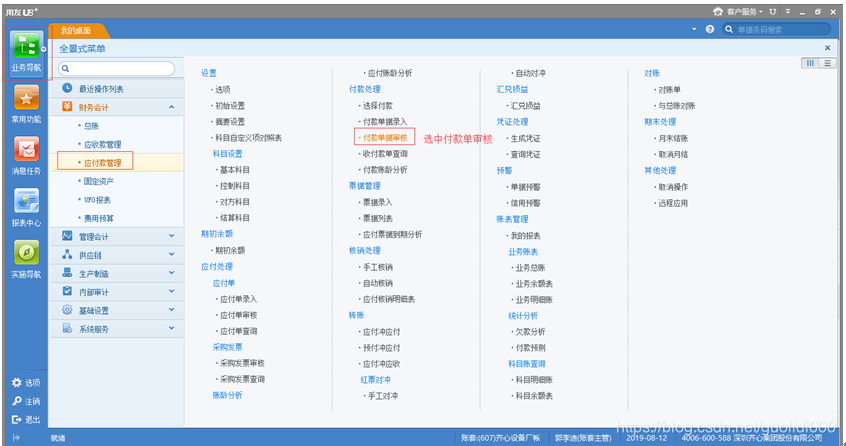Open 手工核销
Screen dimensions: 846x446
(377, 267)
